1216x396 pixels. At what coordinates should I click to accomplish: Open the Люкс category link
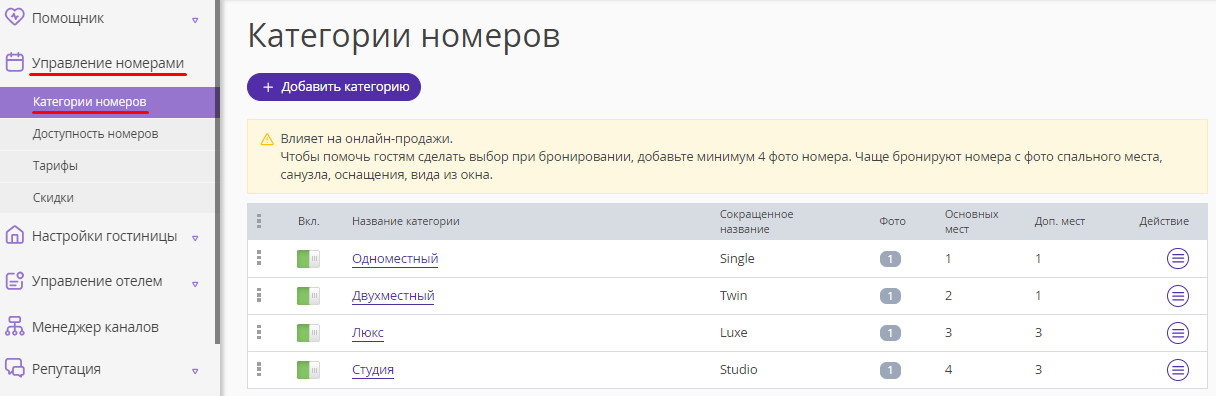click(x=368, y=333)
